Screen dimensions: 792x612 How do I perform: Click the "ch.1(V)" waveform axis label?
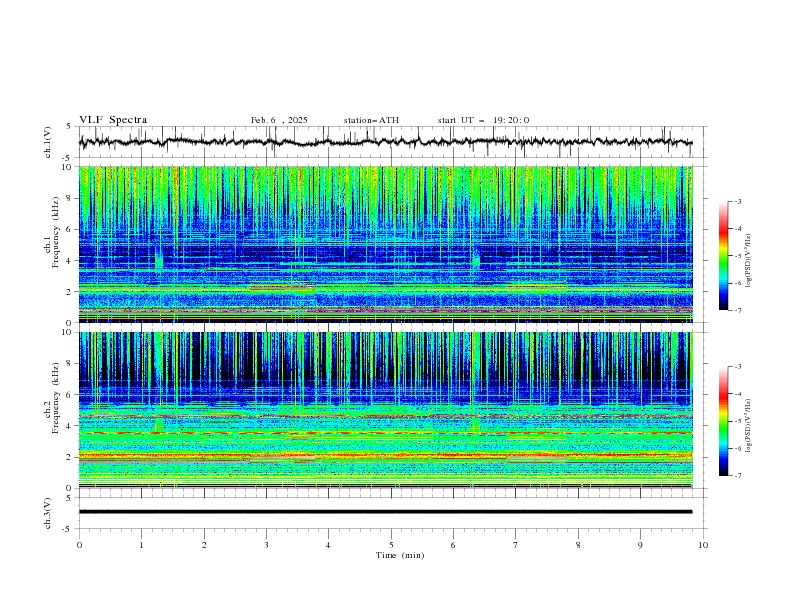point(48,142)
